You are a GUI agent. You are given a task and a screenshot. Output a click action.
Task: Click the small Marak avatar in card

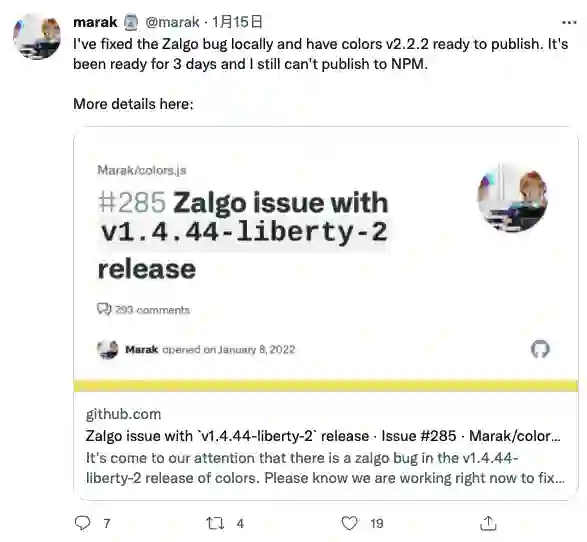click(x=108, y=349)
